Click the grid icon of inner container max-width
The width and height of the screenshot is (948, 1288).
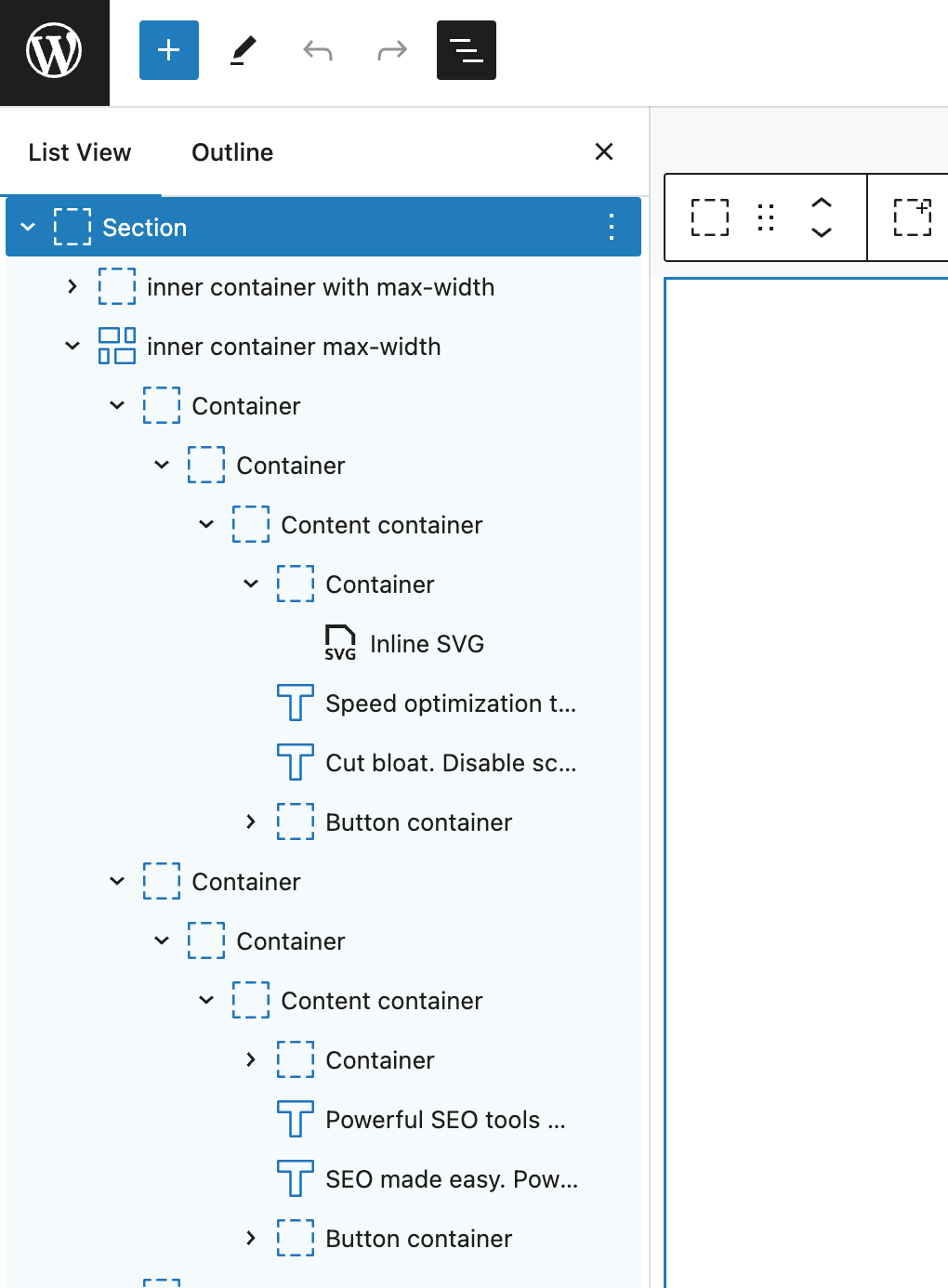[117, 346]
